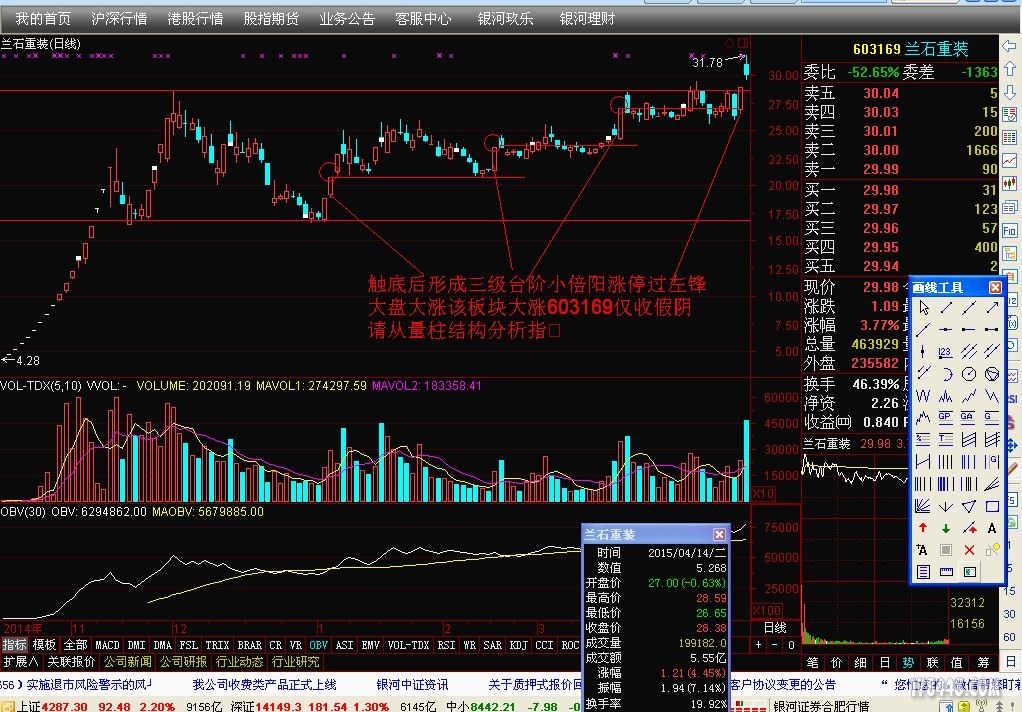
Task: Open 沪深行情 menu
Action: click(119, 19)
